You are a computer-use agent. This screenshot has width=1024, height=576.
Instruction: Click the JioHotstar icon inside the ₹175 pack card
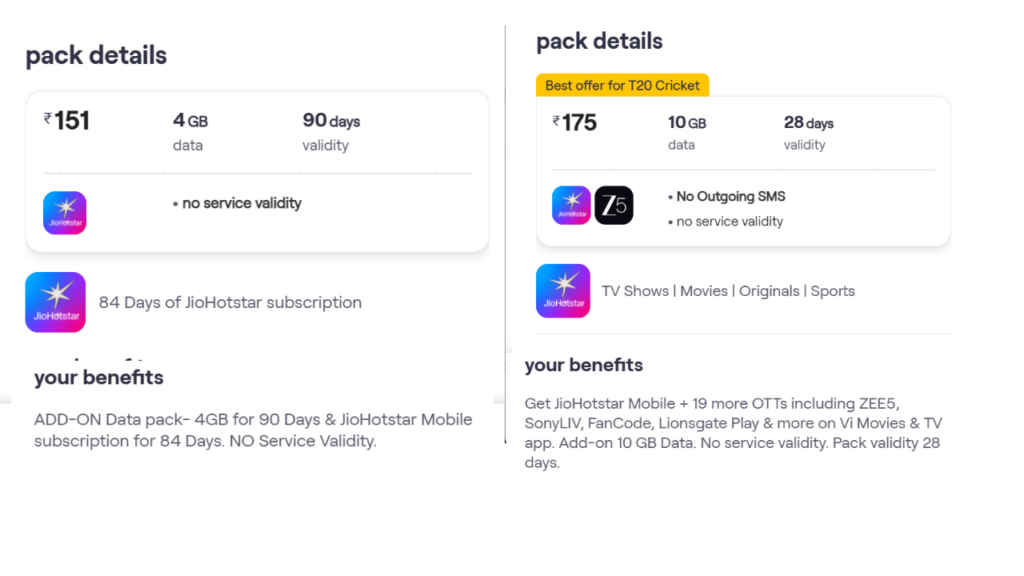[x=572, y=205]
